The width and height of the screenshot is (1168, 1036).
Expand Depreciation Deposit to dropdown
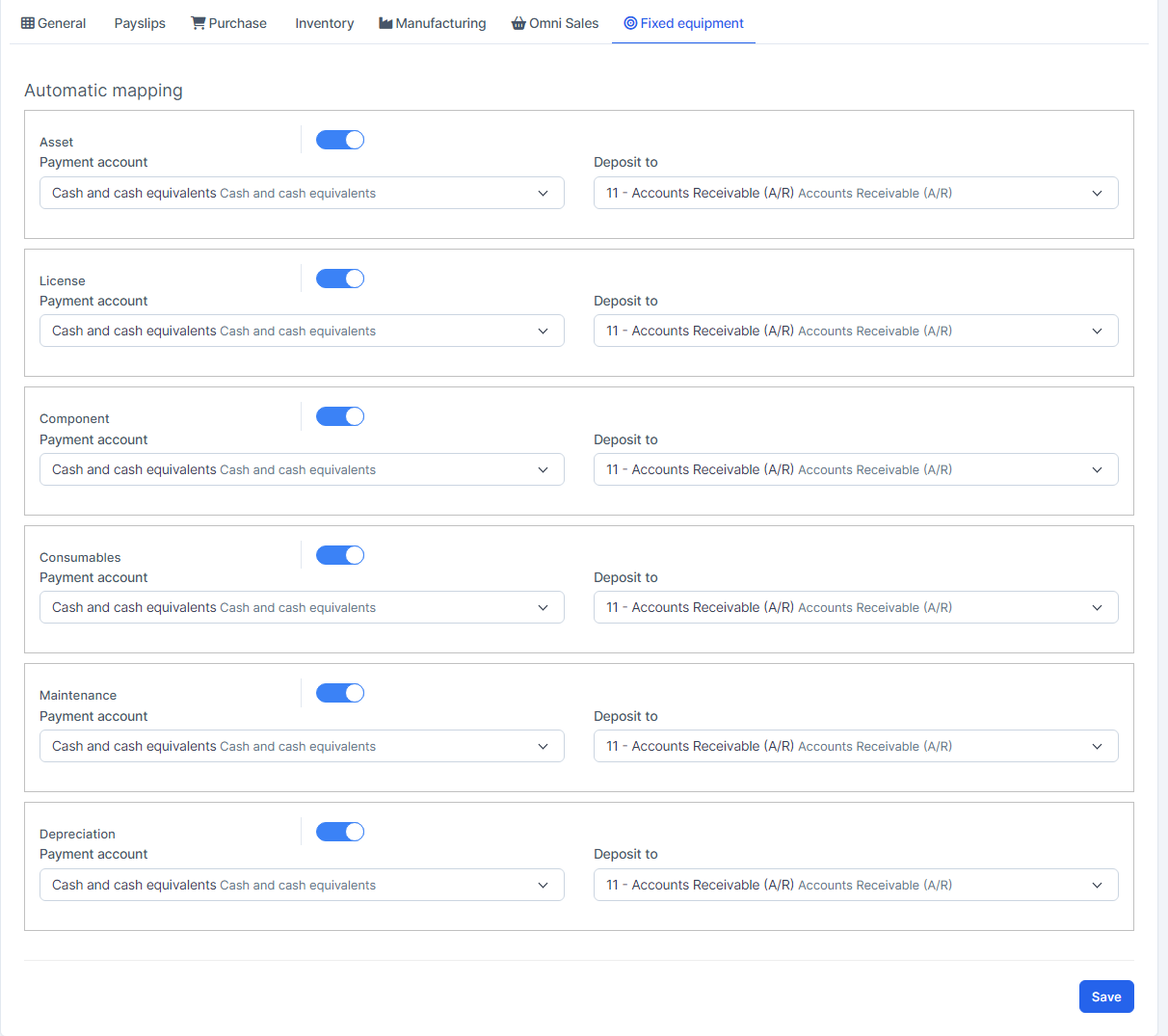pyautogui.click(x=856, y=885)
